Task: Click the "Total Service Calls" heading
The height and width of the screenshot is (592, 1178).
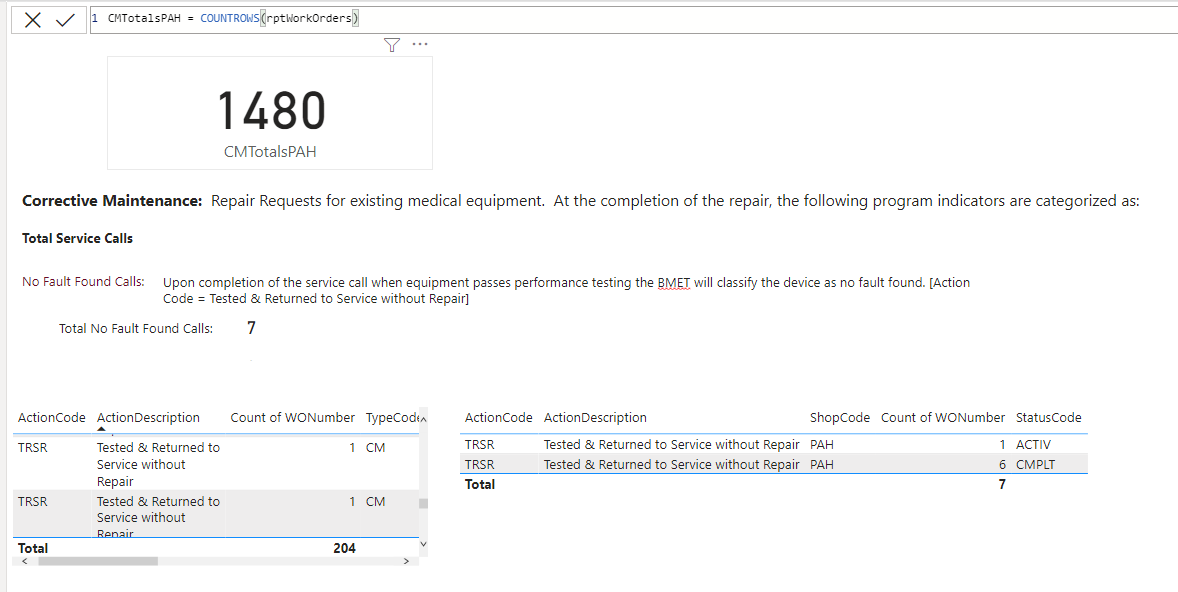Action: 77,238
